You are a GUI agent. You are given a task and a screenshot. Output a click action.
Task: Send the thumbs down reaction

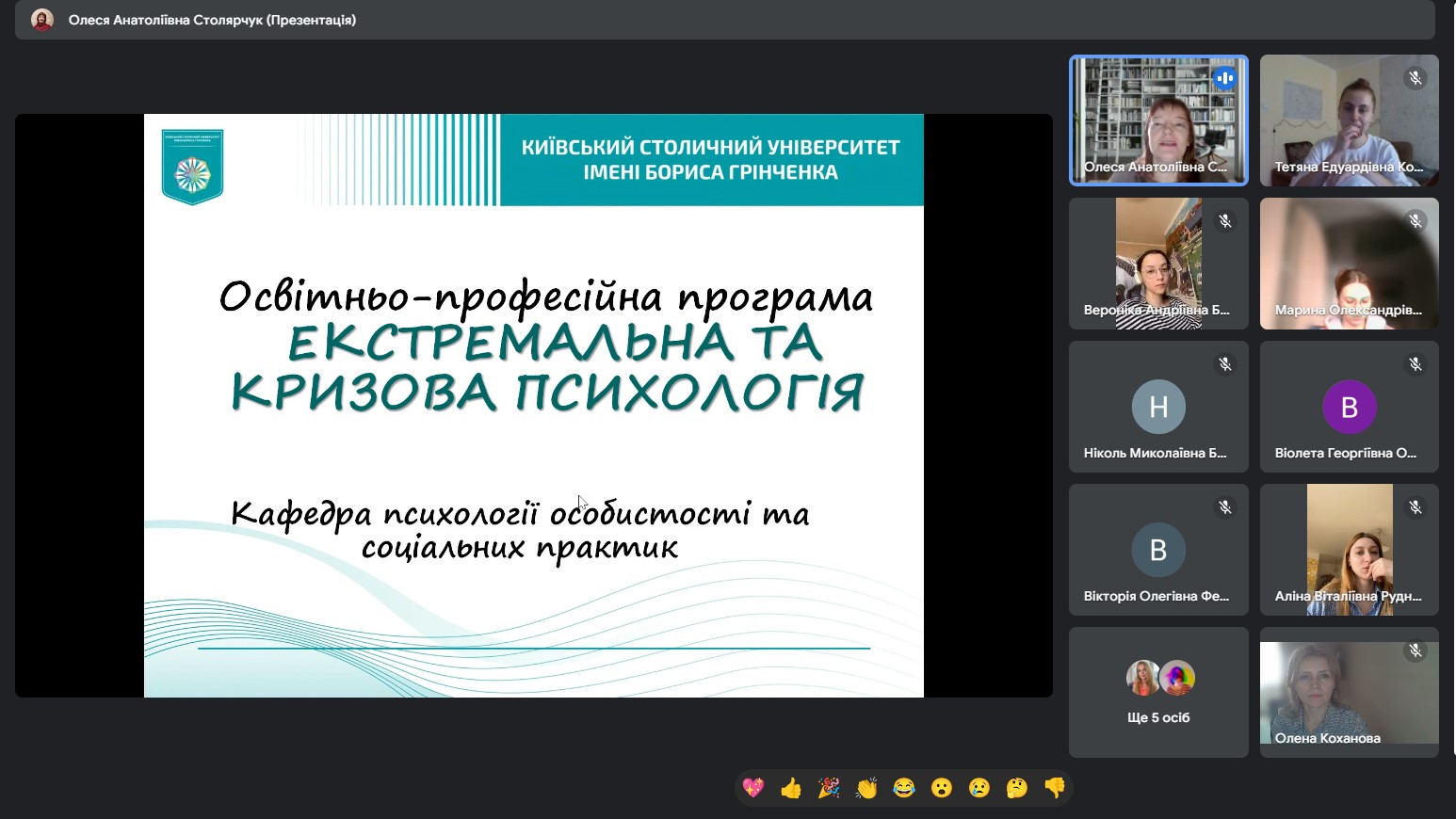[1055, 788]
